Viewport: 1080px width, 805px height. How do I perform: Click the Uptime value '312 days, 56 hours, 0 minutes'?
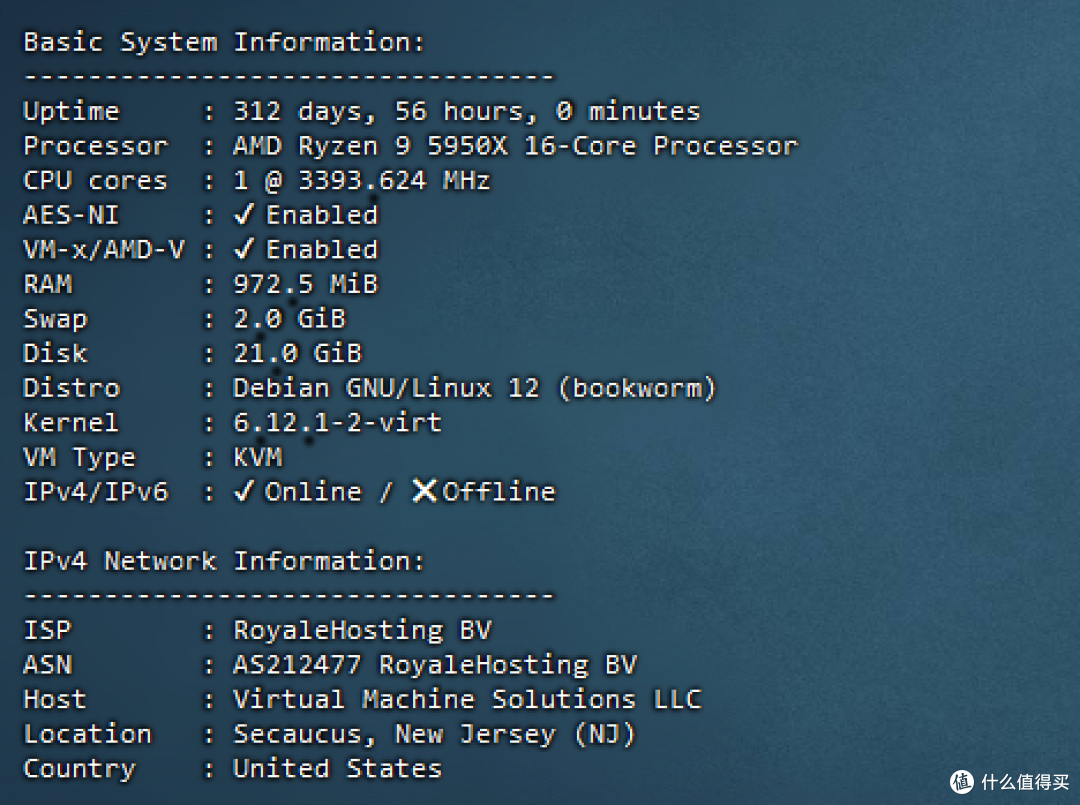pyautogui.click(x=466, y=112)
